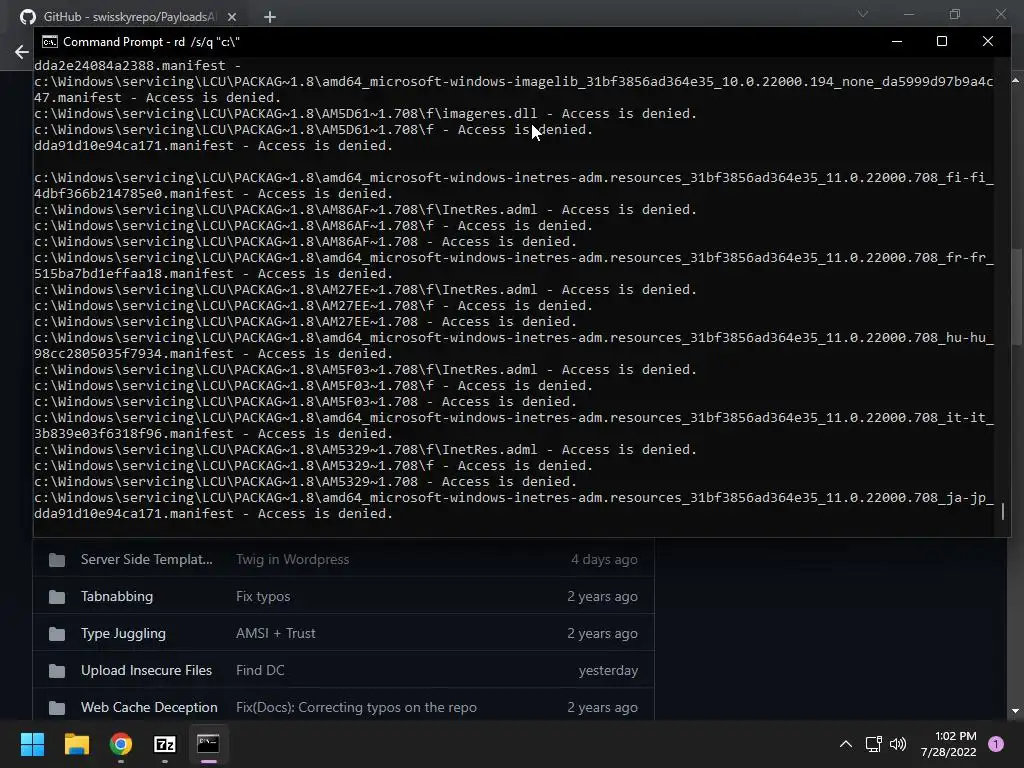This screenshot has width=1024, height=768.
Task: Click the 'imageres.dll - Access is denied' line
Action: click(x=365, y=114)
